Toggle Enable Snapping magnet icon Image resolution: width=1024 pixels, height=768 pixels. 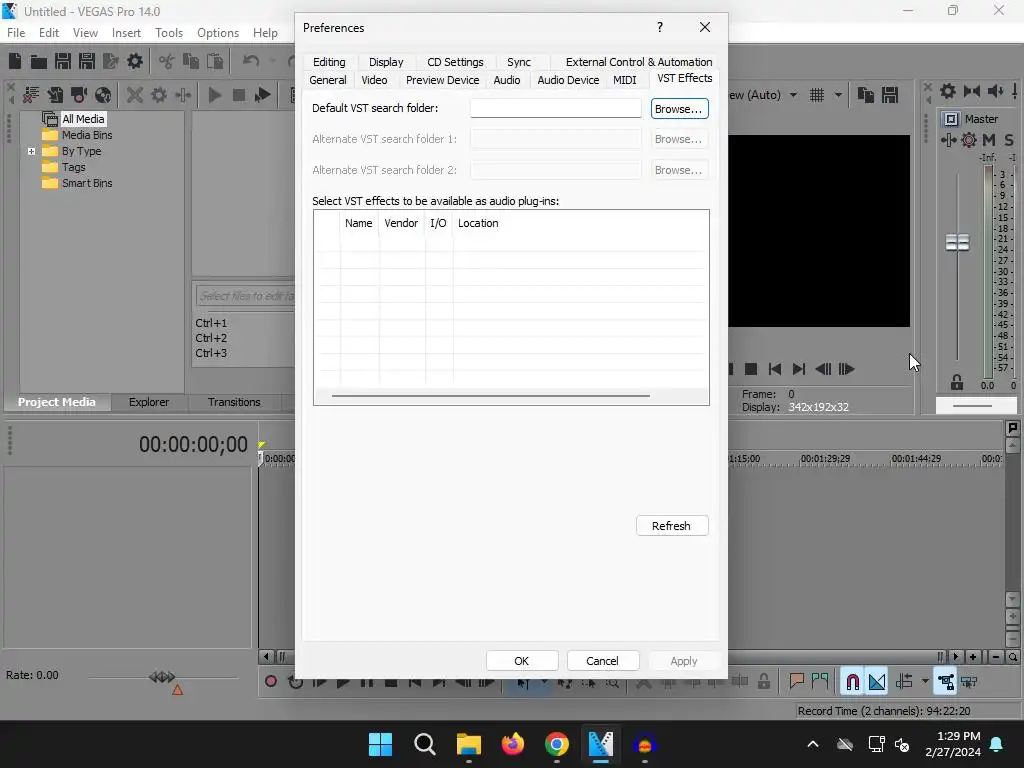(x=852, y=682)
